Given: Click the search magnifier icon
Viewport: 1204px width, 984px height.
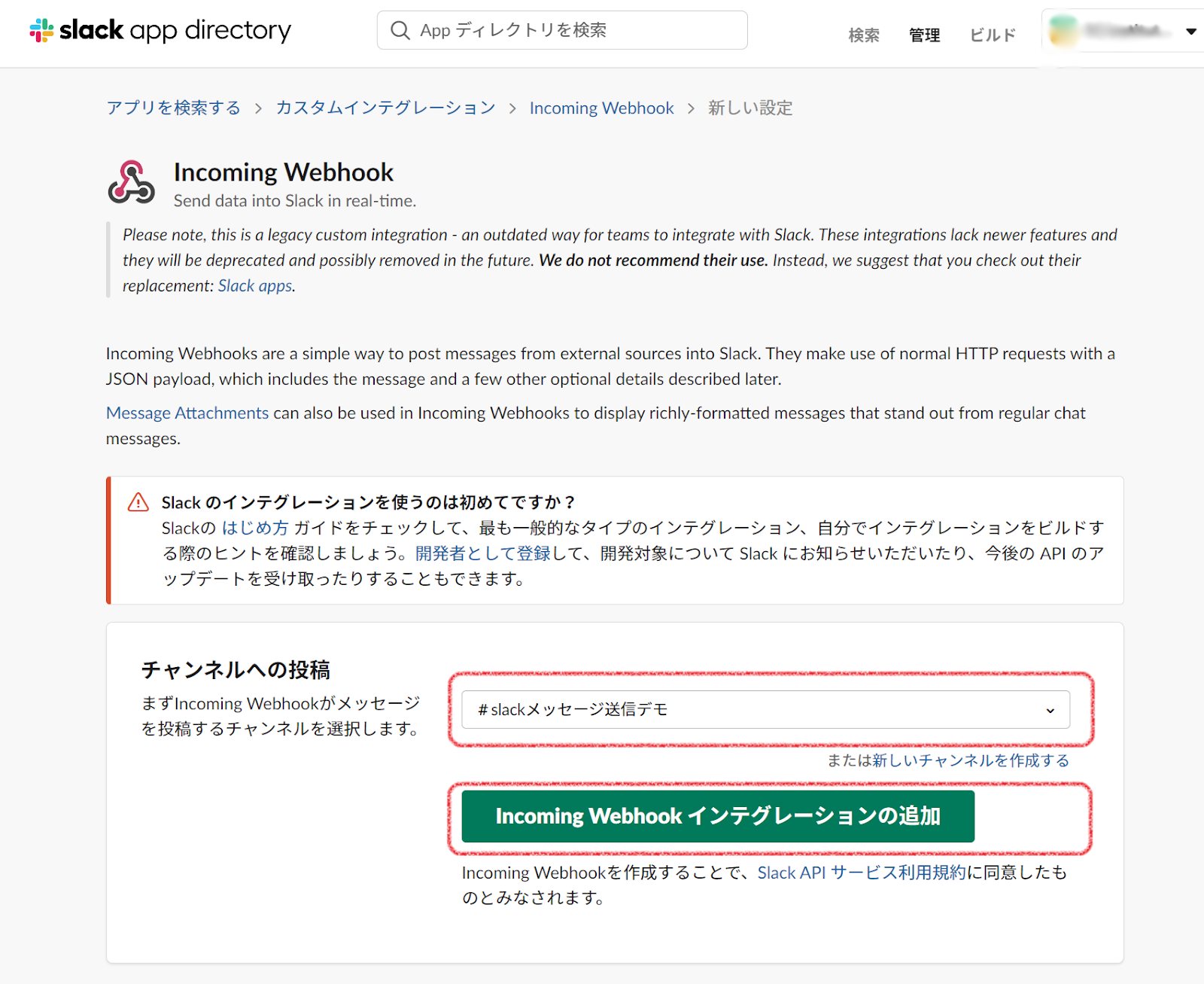Looking at the screenshot, I should pos(400,30).
